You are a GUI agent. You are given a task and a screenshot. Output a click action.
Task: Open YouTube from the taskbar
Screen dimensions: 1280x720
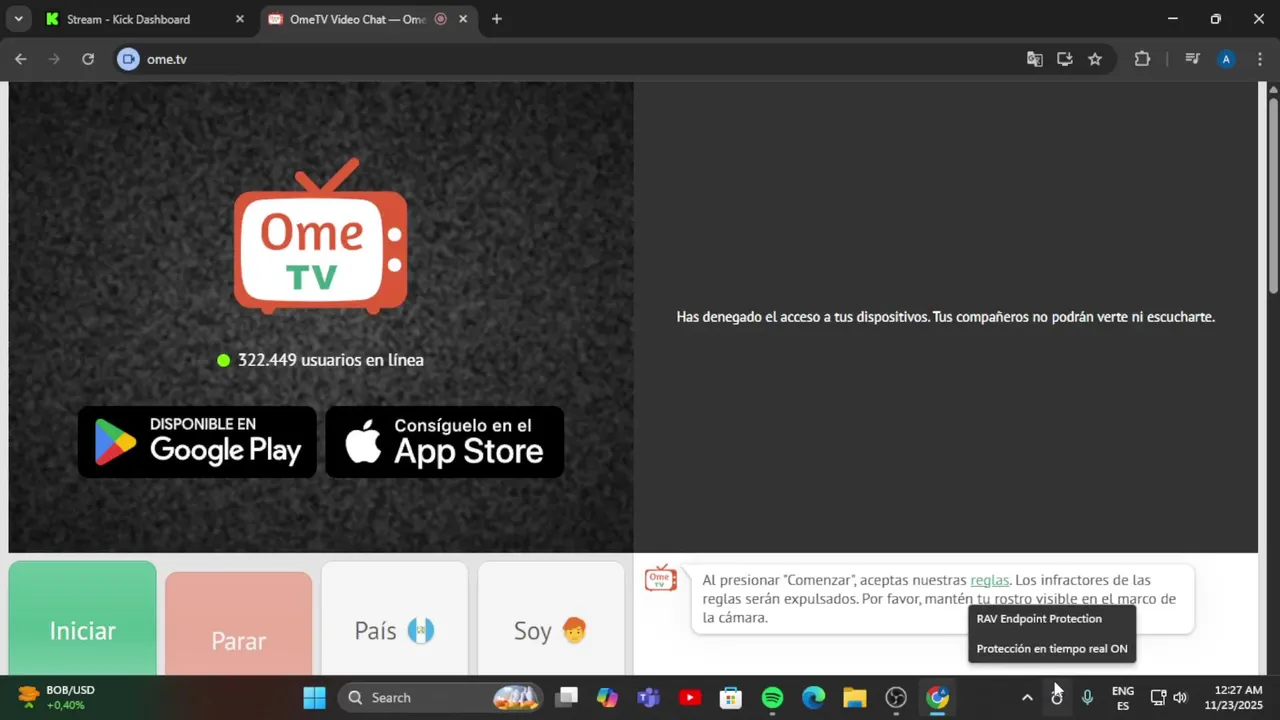point(690,698)
